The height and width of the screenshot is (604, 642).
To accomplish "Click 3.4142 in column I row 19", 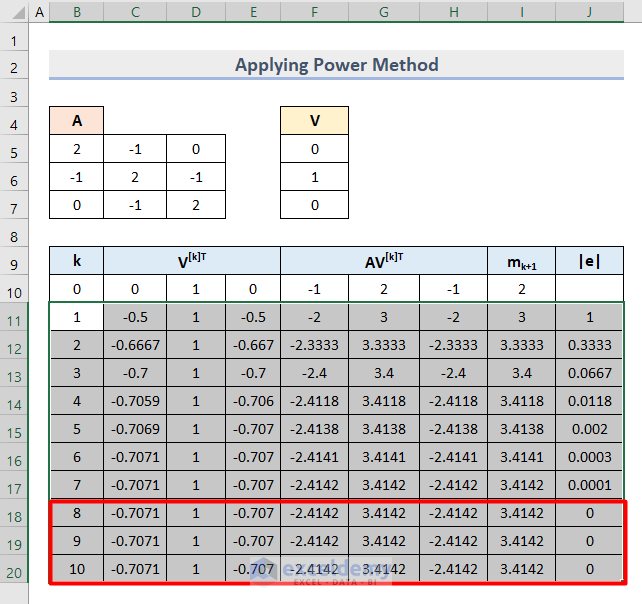I will pos(521,541).
